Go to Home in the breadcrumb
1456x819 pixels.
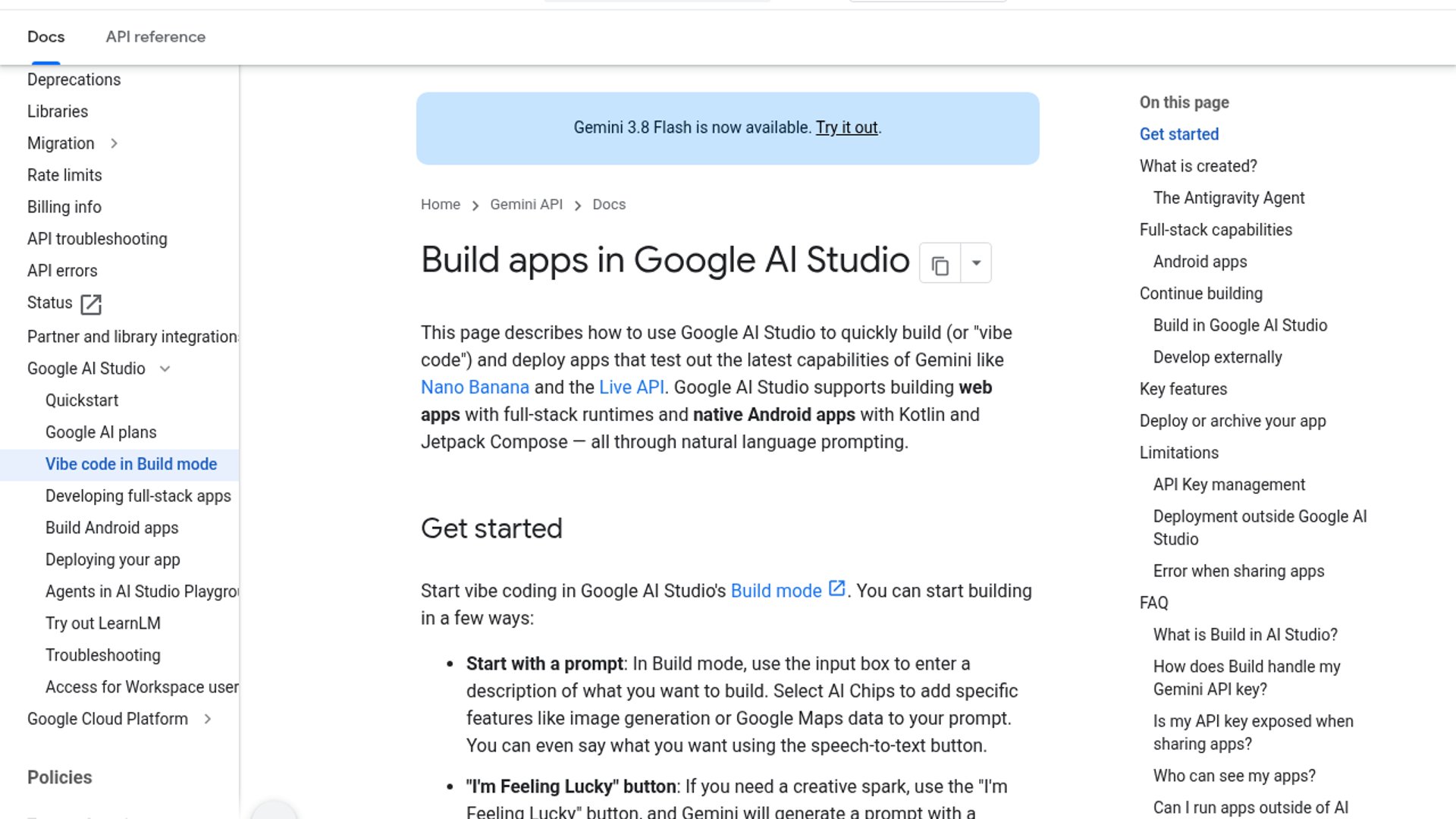441,205
